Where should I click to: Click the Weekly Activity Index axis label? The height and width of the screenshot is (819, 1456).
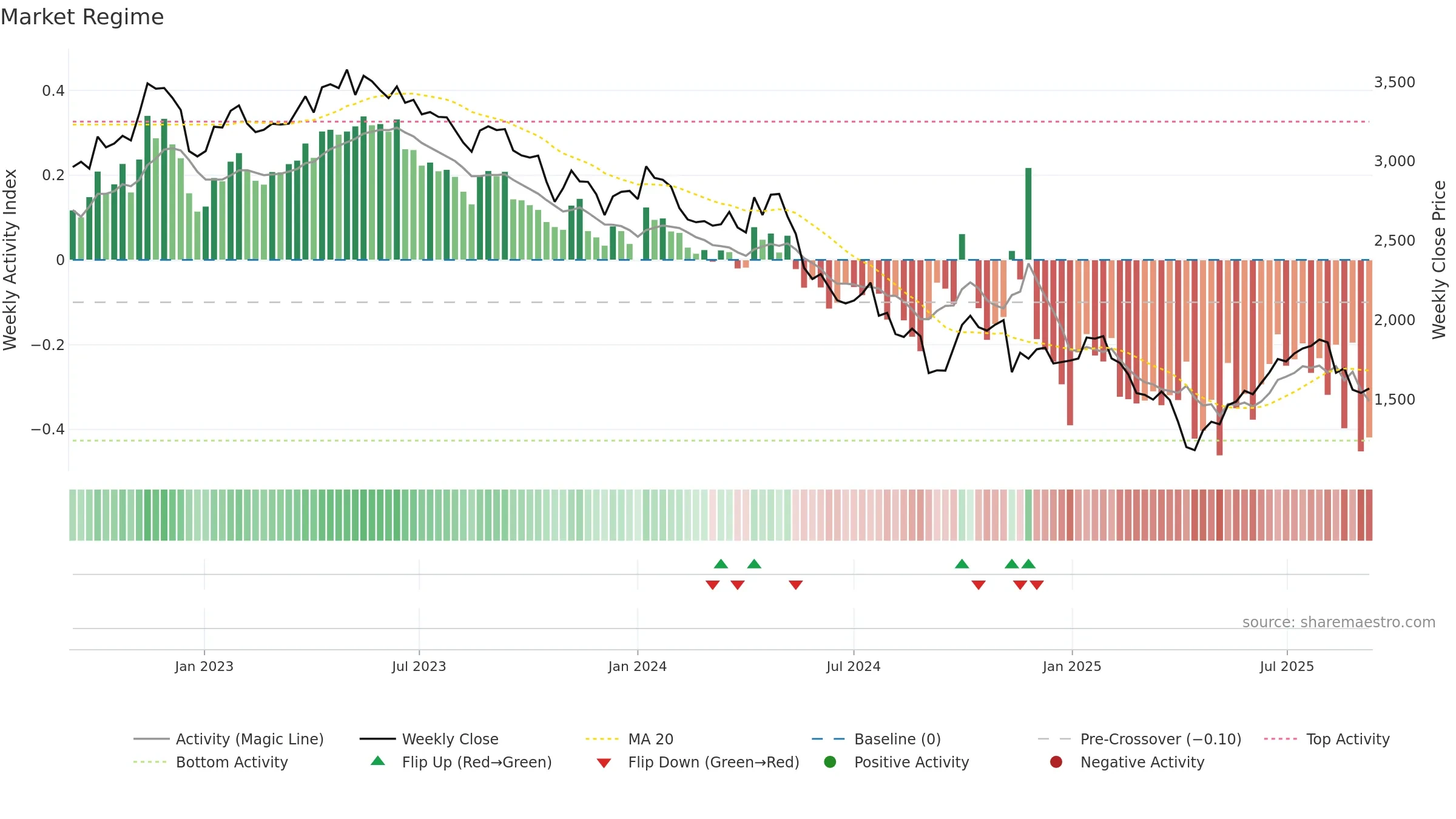pyautogui.click(x=10, y=260)
